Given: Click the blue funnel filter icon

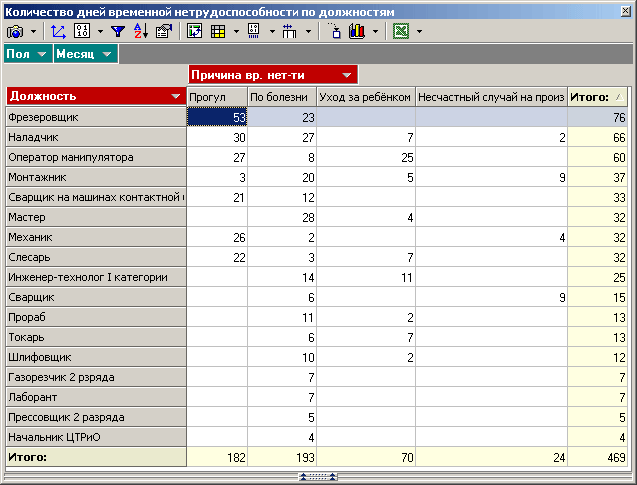Looking at the screenshot, I should pyautogui.click(x=118, y=31).
